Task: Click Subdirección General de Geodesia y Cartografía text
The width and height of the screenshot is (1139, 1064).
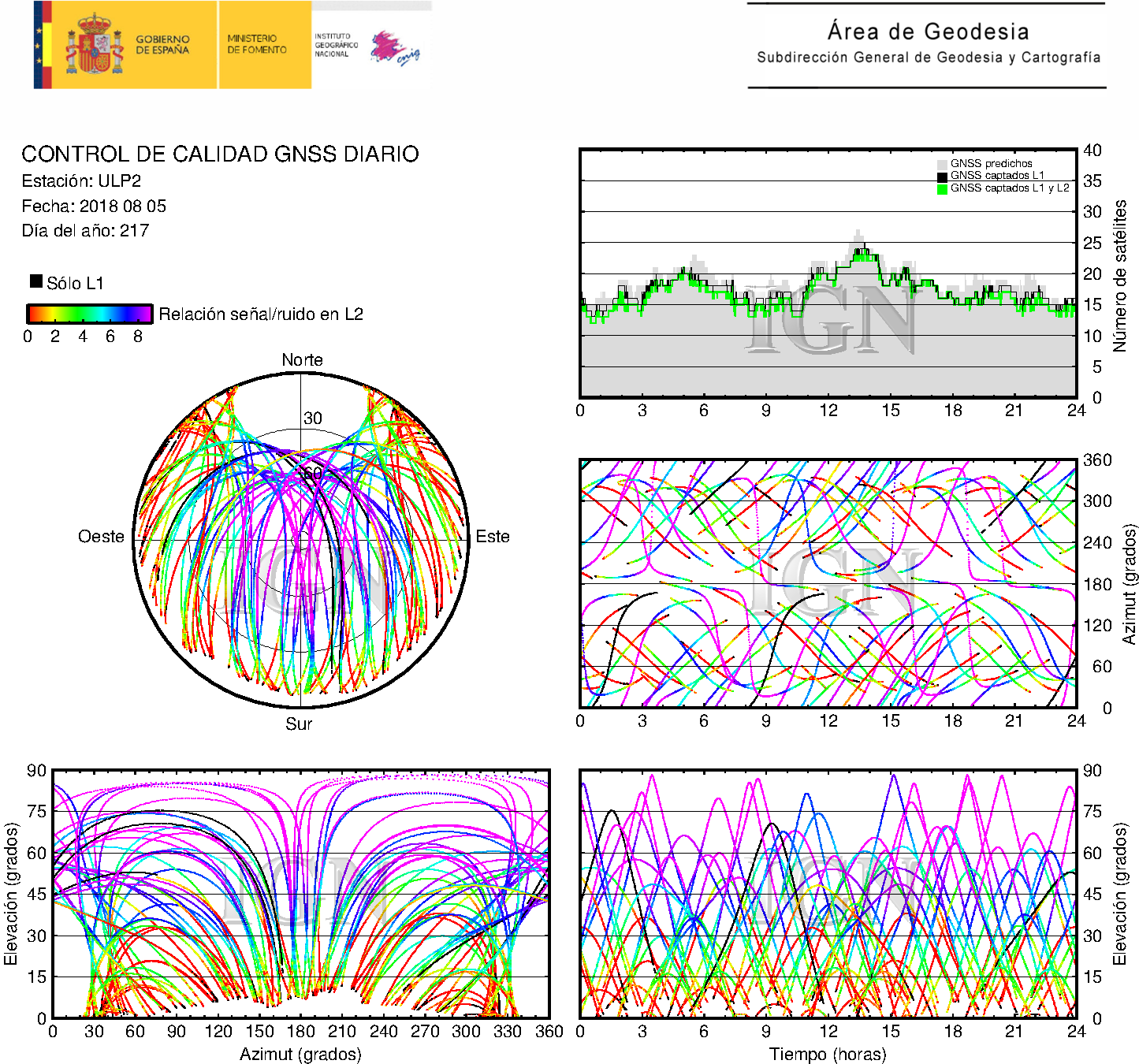Action: click(928, 58)
